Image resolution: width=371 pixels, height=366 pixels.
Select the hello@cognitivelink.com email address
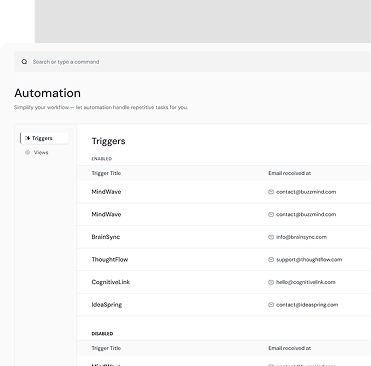306,282
